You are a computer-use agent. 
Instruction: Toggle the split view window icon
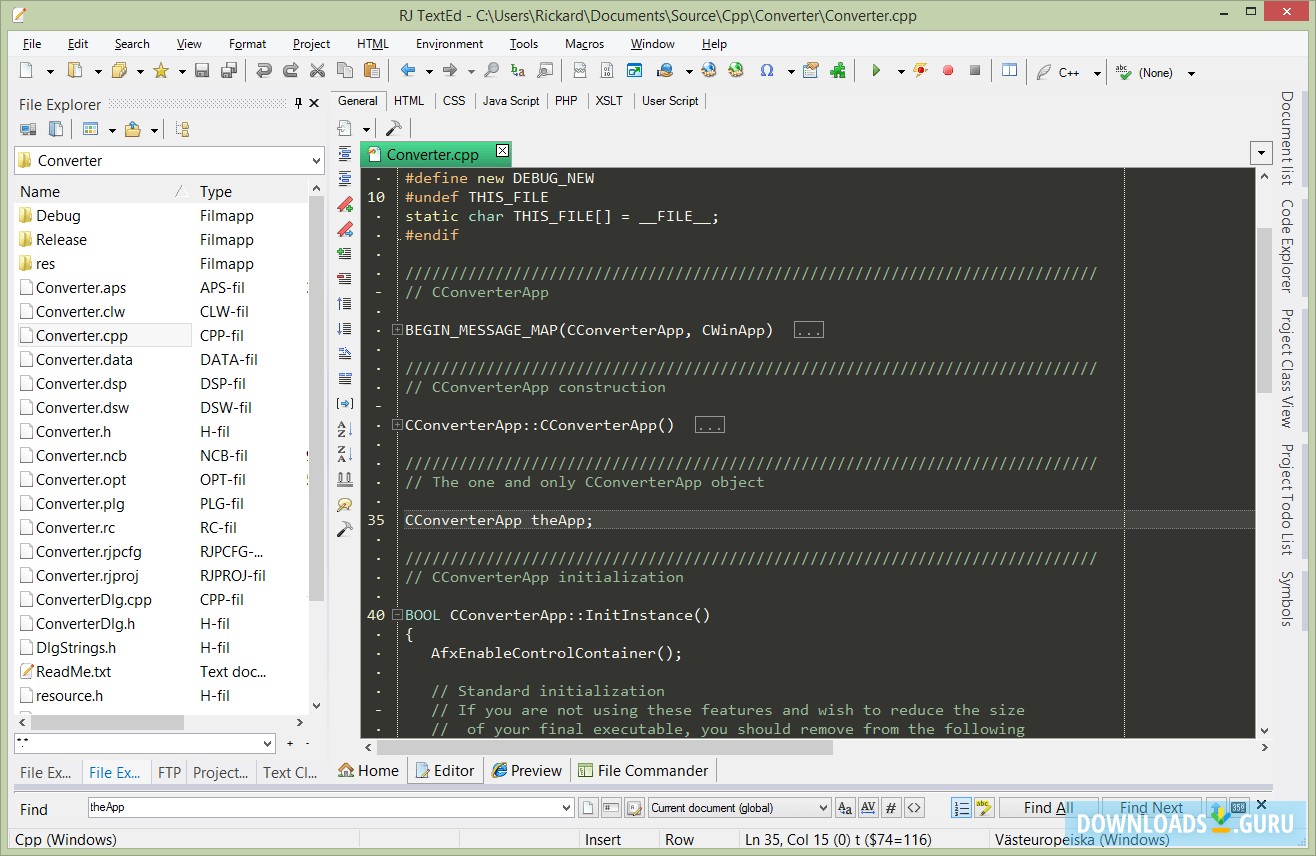[1010, 71]
